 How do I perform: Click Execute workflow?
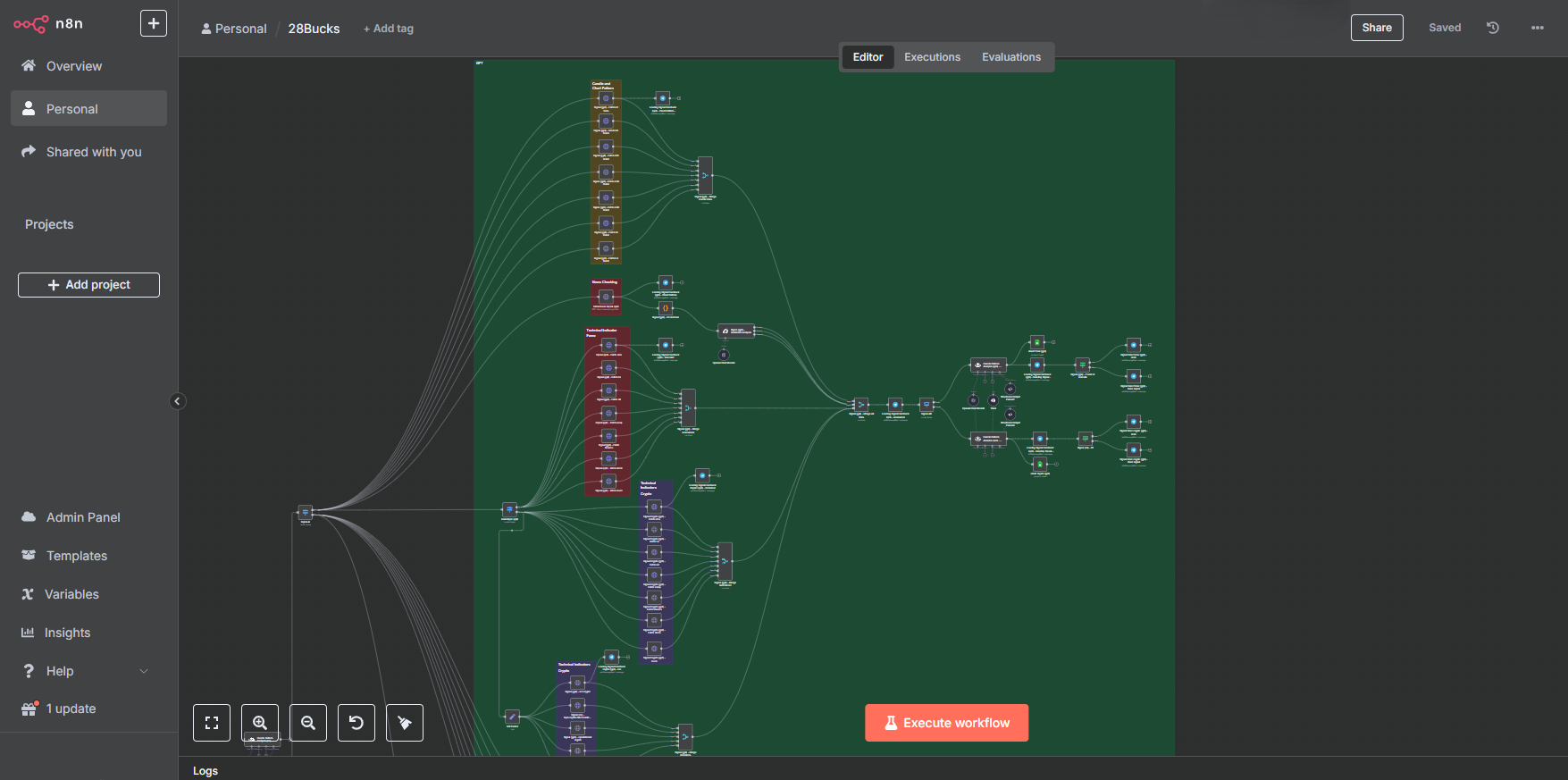tap(946, 723)
